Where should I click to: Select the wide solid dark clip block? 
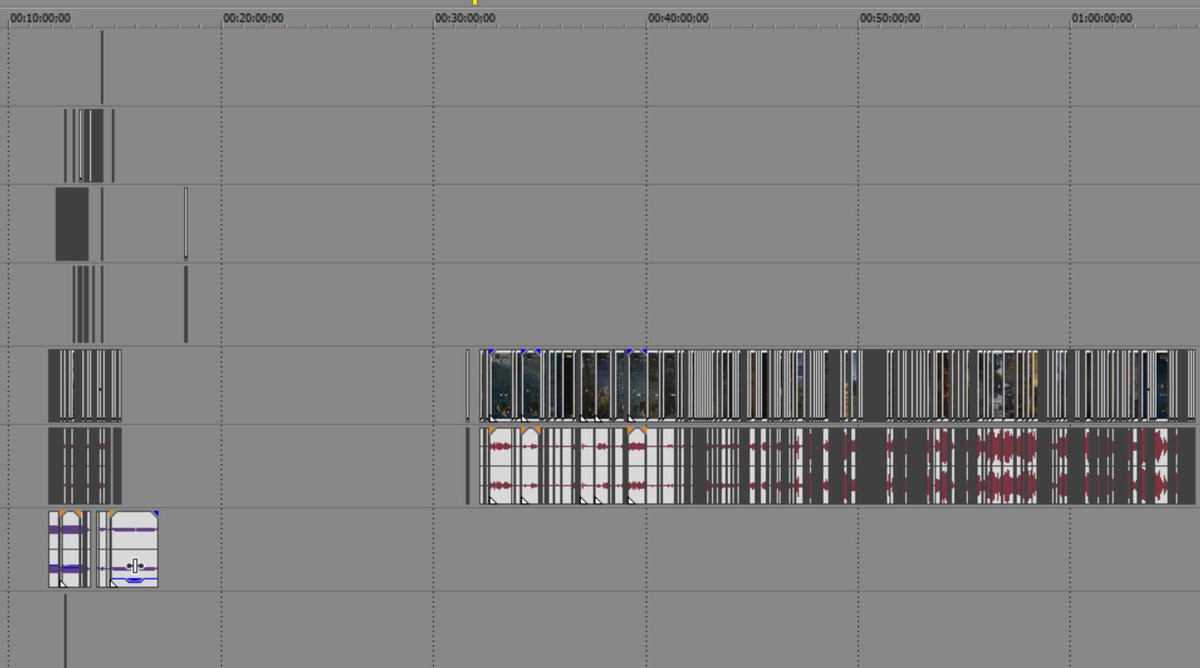point(72,224)
